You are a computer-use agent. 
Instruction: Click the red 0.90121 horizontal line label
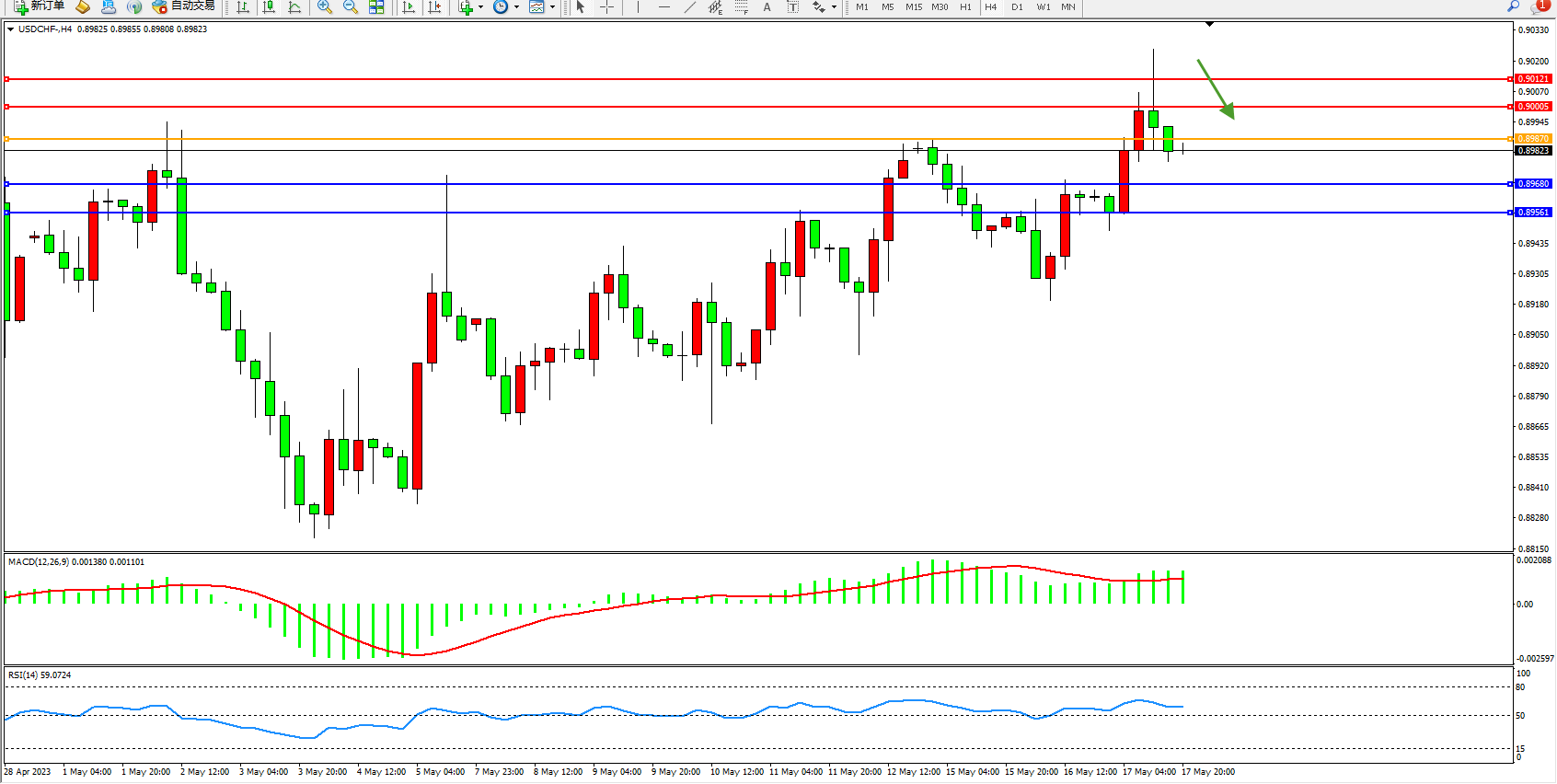[x=1533, y=79]
